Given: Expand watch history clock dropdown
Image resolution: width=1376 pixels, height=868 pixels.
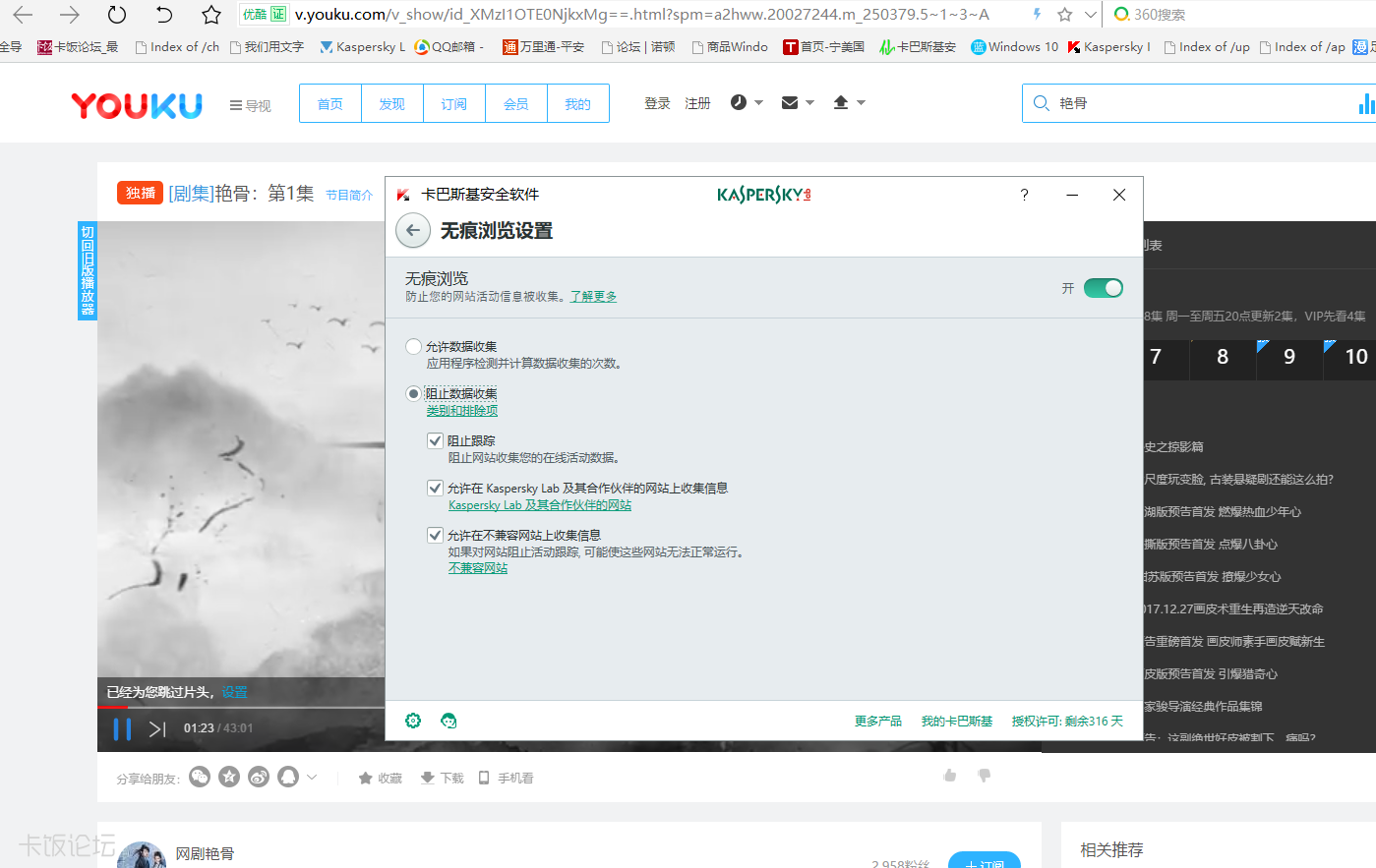Looking at the screenshot, I should [747, 102].
